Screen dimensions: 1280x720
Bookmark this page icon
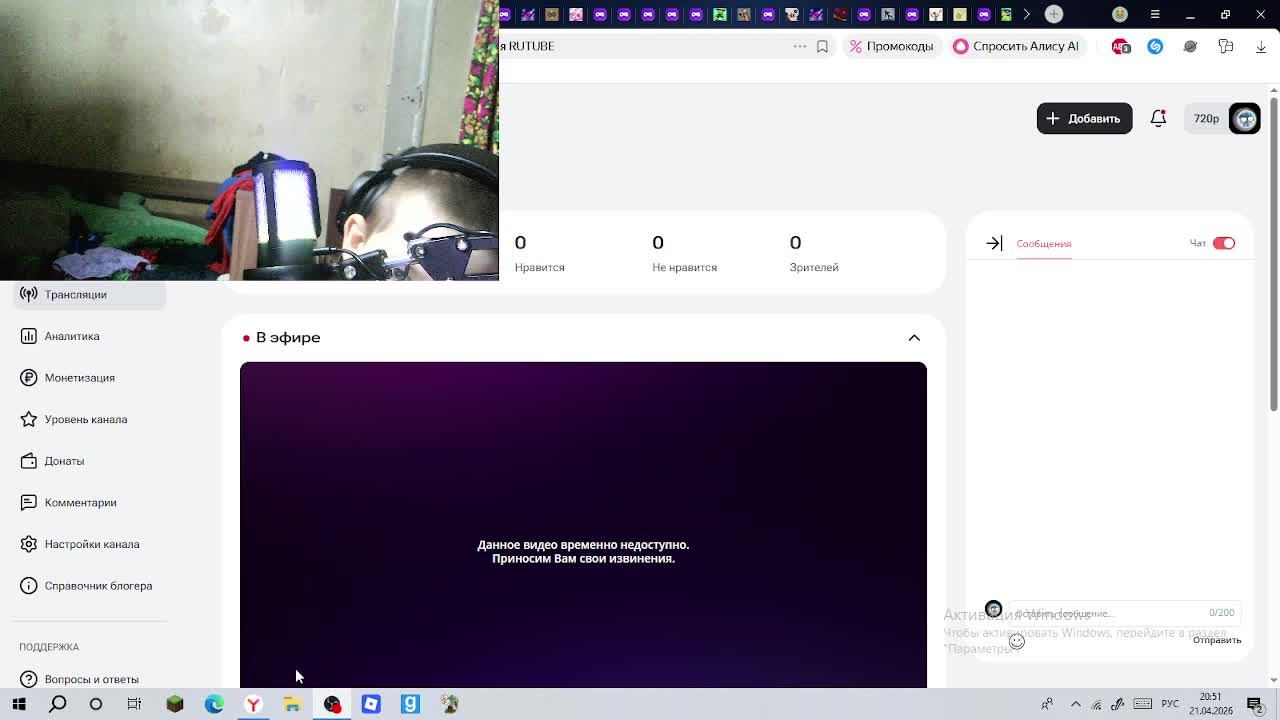[822, 46]
